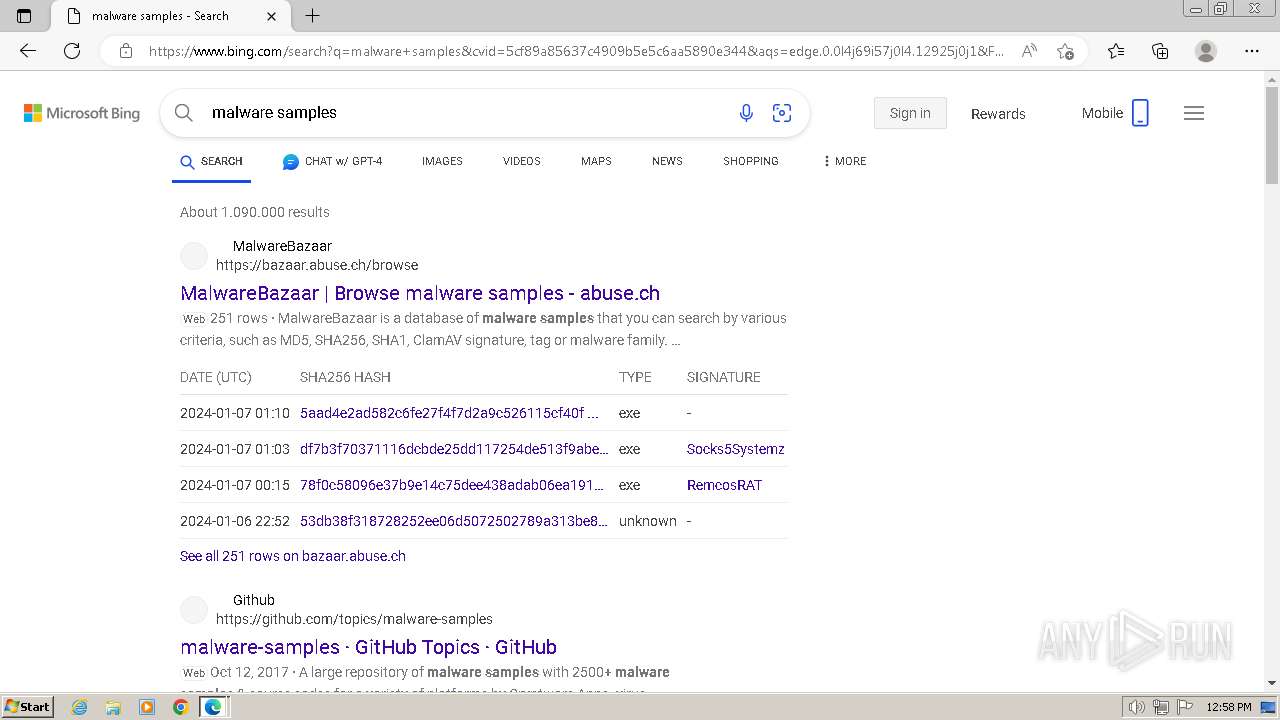
Task: Launch Google Chrome from taskbar
Action: coord(180,707)
